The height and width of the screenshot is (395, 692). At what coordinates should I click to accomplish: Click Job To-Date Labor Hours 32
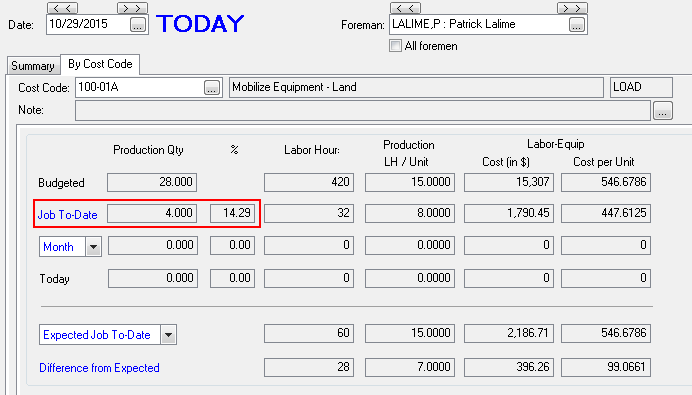[x=309, y=213]
